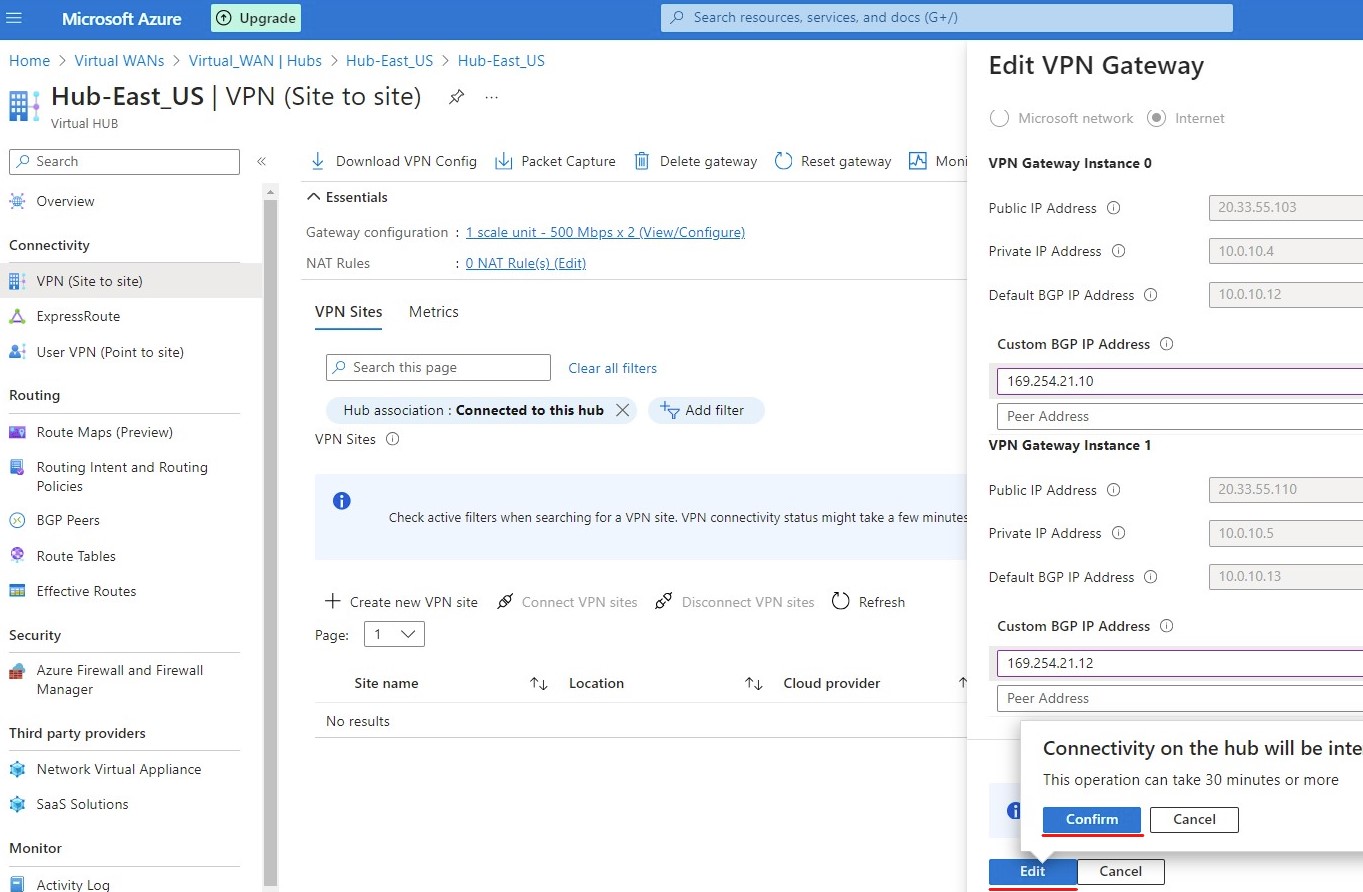Open the Azure portal hamburger menu
Viewport: 1363px width, 892px height.
(x=14, y=19)
